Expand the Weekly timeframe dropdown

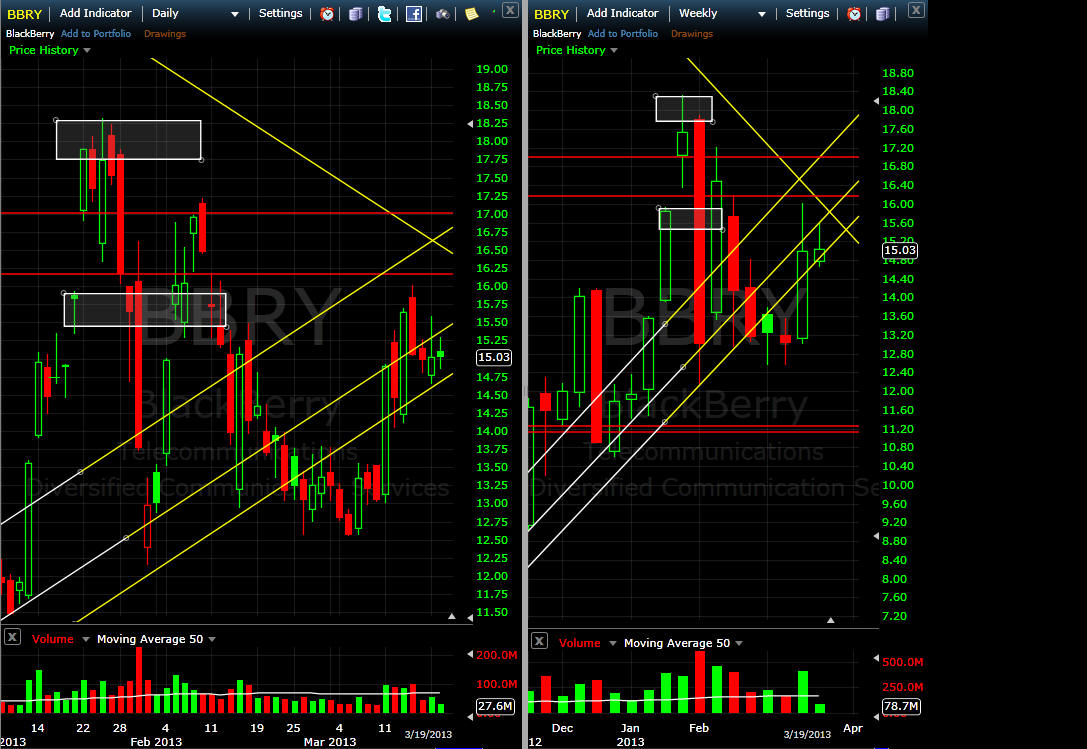click(x=761, y=15)
